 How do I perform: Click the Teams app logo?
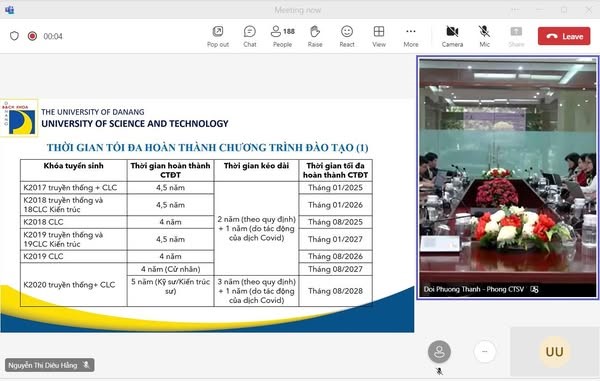tap(10, 10)
